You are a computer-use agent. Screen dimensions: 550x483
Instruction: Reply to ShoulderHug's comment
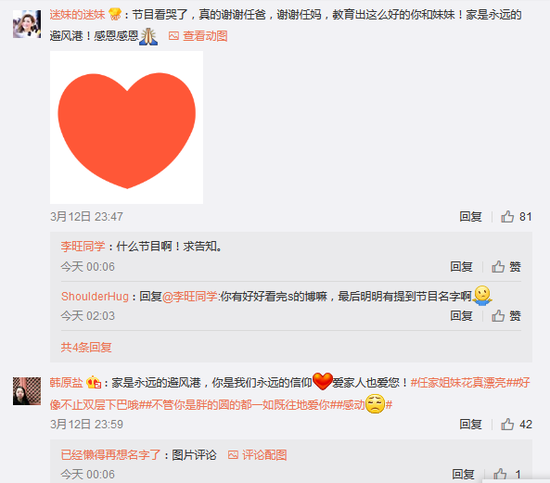461,316
